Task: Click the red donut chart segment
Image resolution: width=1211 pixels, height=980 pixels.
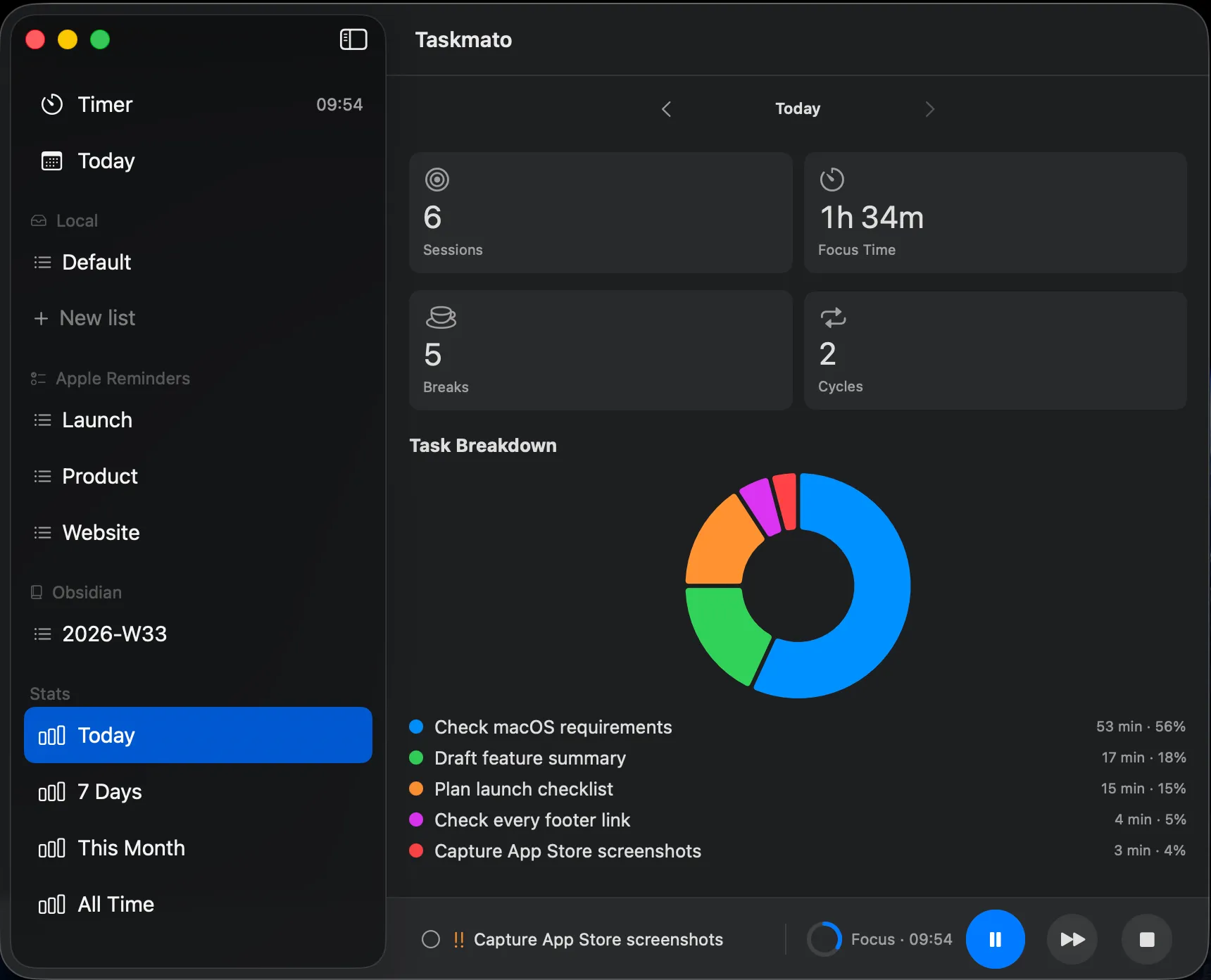Action: click(x=786, y=501)
